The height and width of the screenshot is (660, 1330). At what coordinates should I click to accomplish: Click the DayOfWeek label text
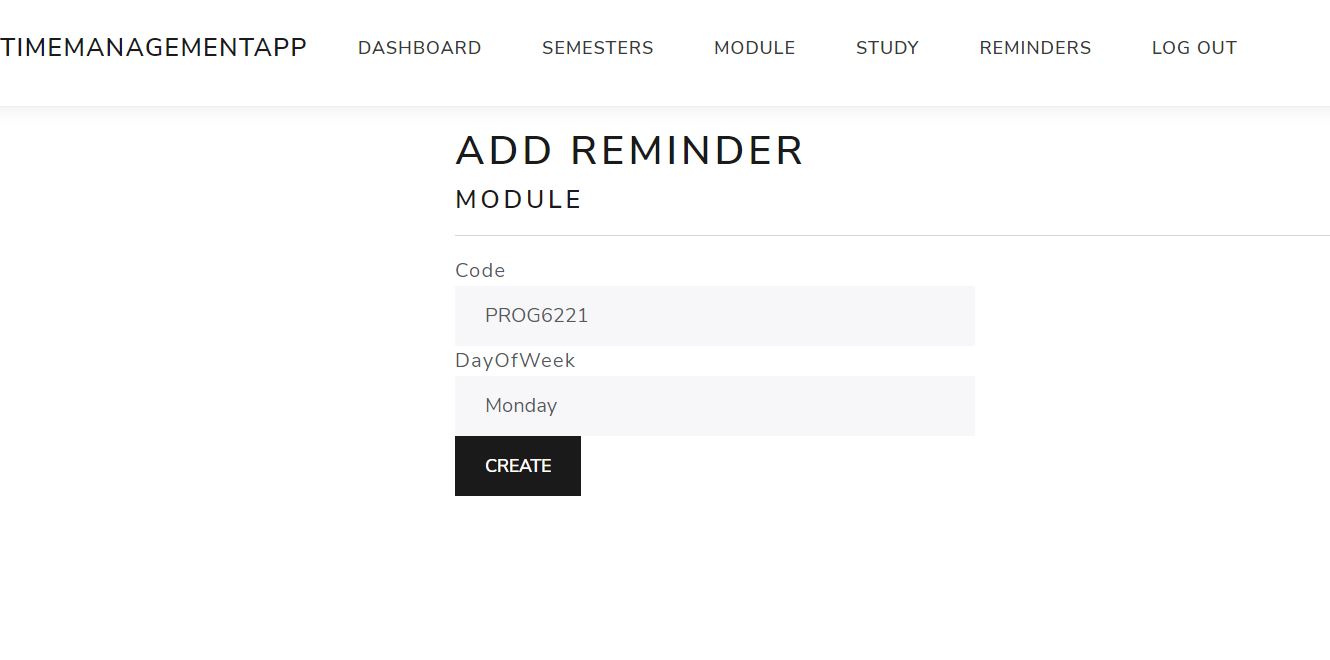coord(515,360)
